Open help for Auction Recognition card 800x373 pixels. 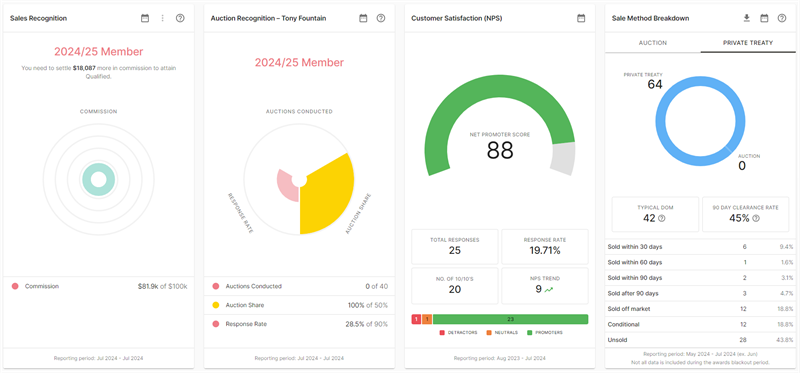click(x=381, y=18)
